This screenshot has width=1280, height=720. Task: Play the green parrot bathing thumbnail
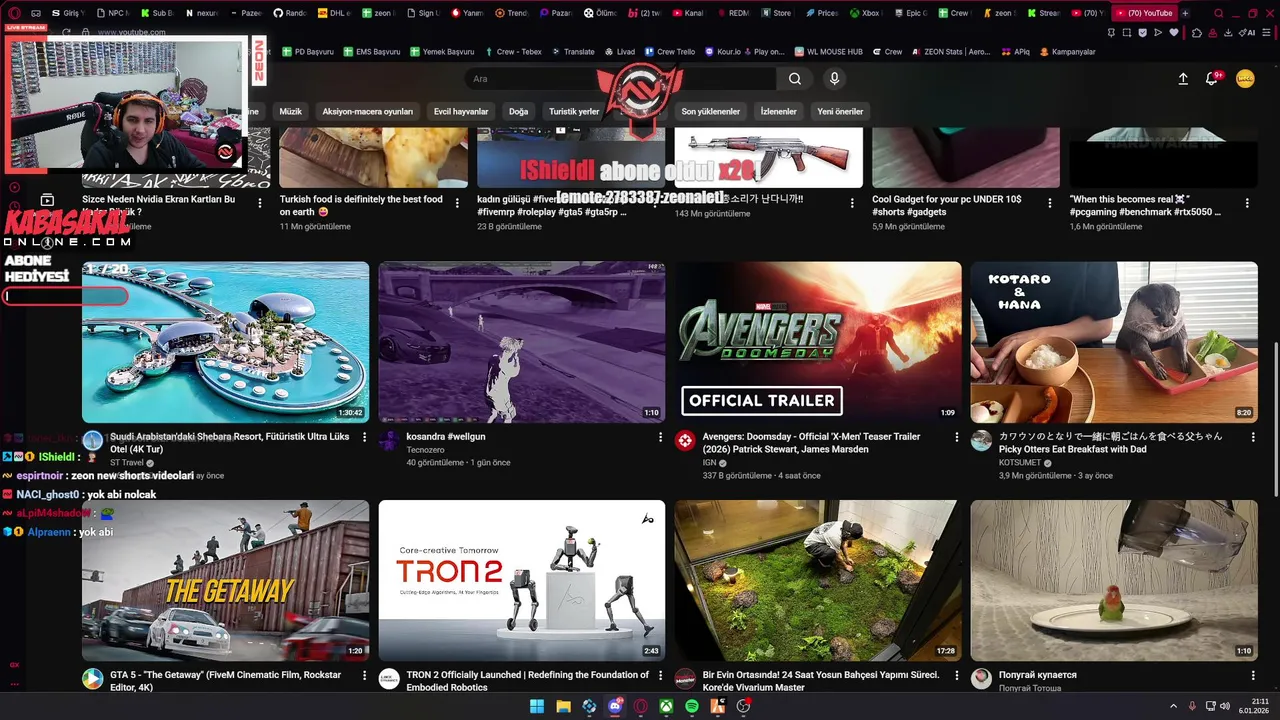pyautogui.click(x=1114, y=580)
